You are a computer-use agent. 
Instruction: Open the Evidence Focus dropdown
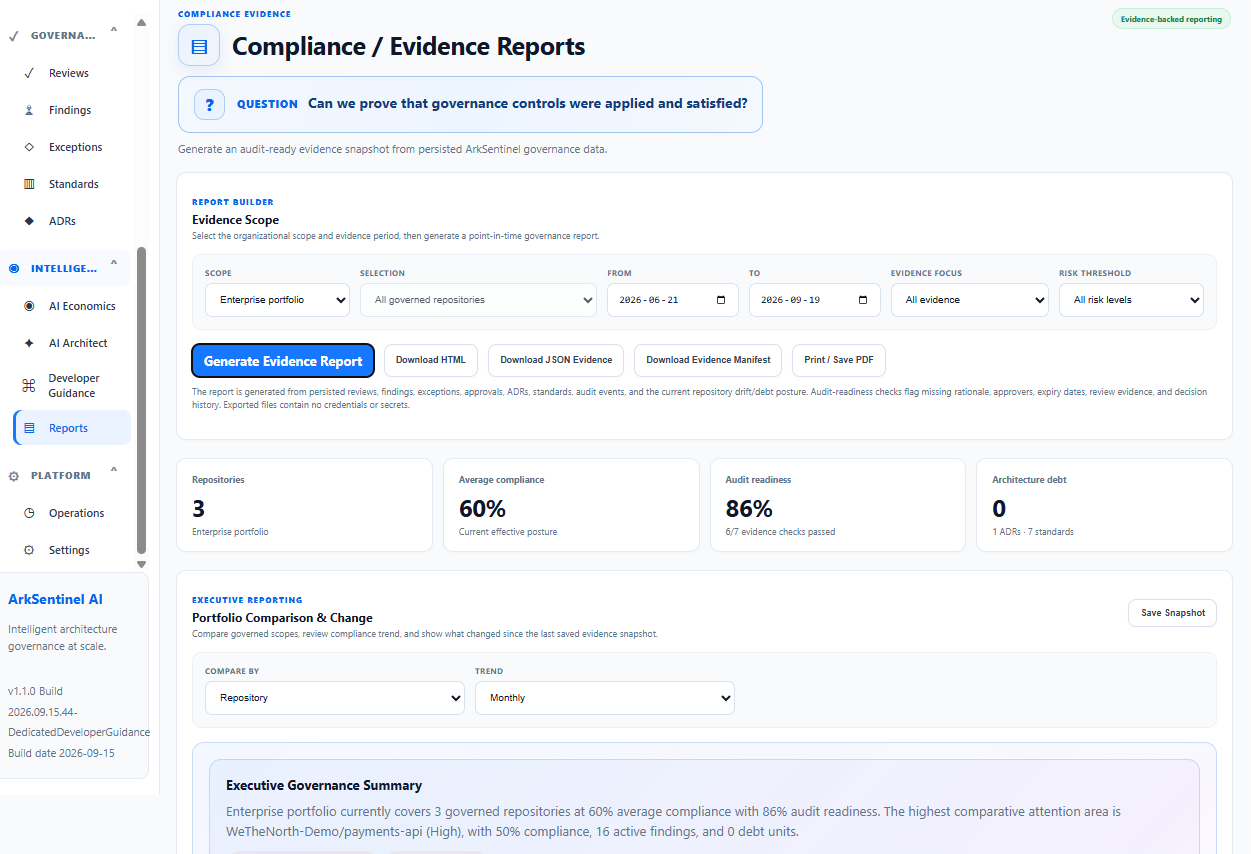click(970, 300)
